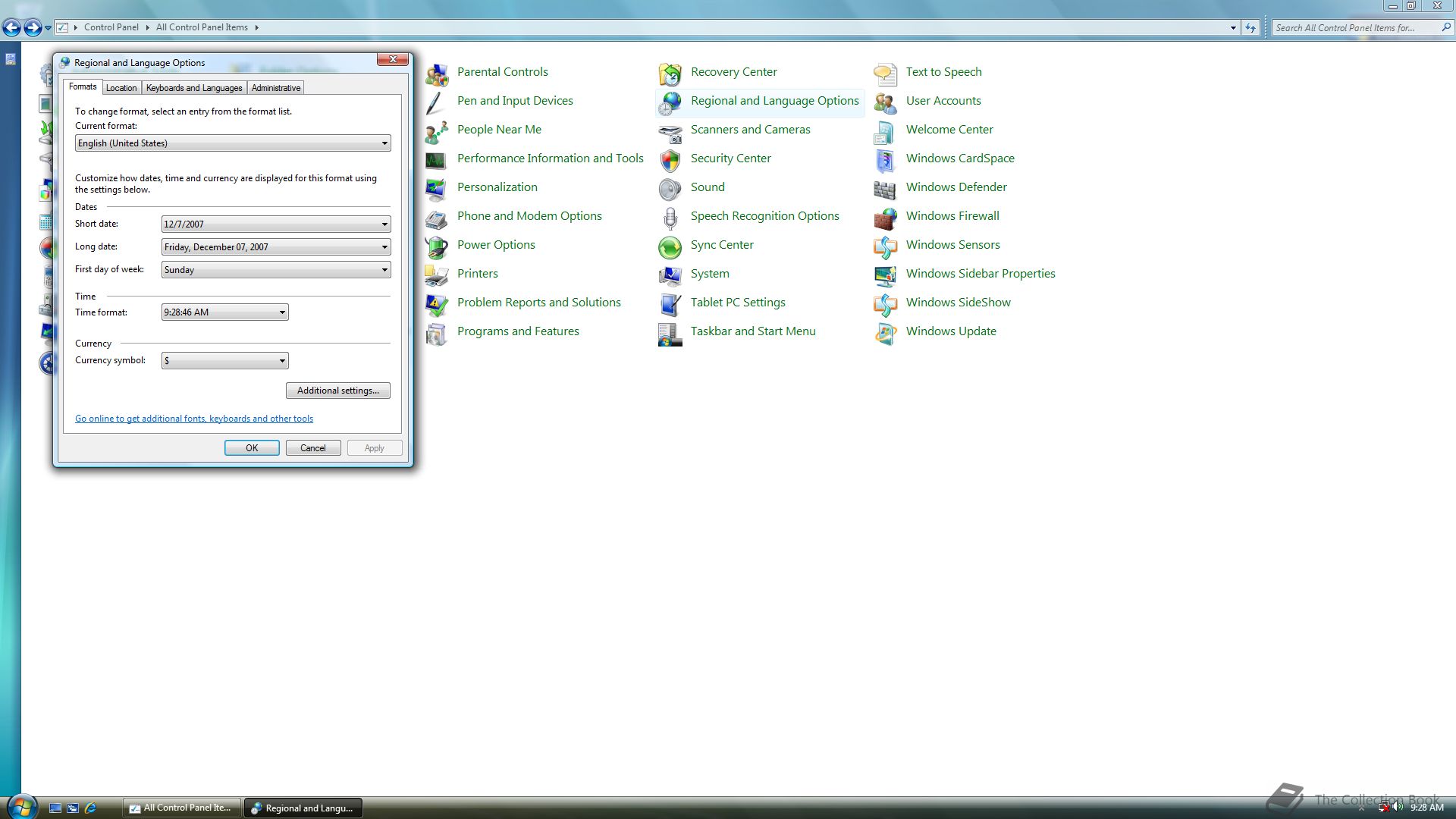
Task: Open address bar history dropdown arrow
Action: [1233, 28]
